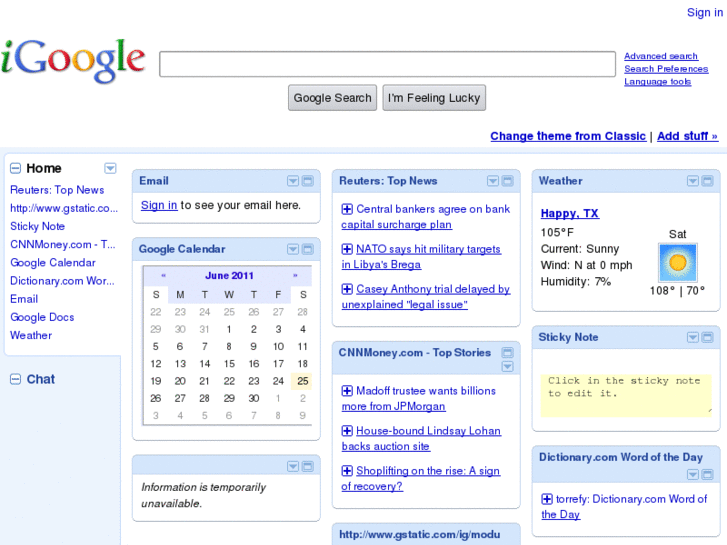
Task: Select the gstatic.co... entry in Home sidebar
Action: [64, 208]
